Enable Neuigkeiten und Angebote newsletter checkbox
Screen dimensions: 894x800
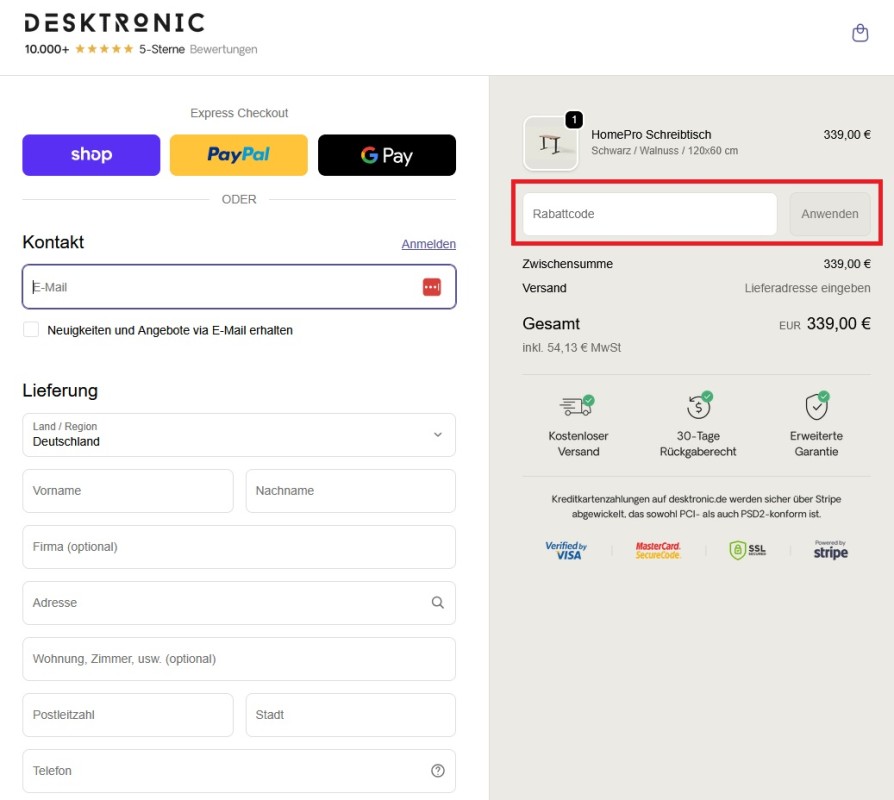tap(31, 330)
